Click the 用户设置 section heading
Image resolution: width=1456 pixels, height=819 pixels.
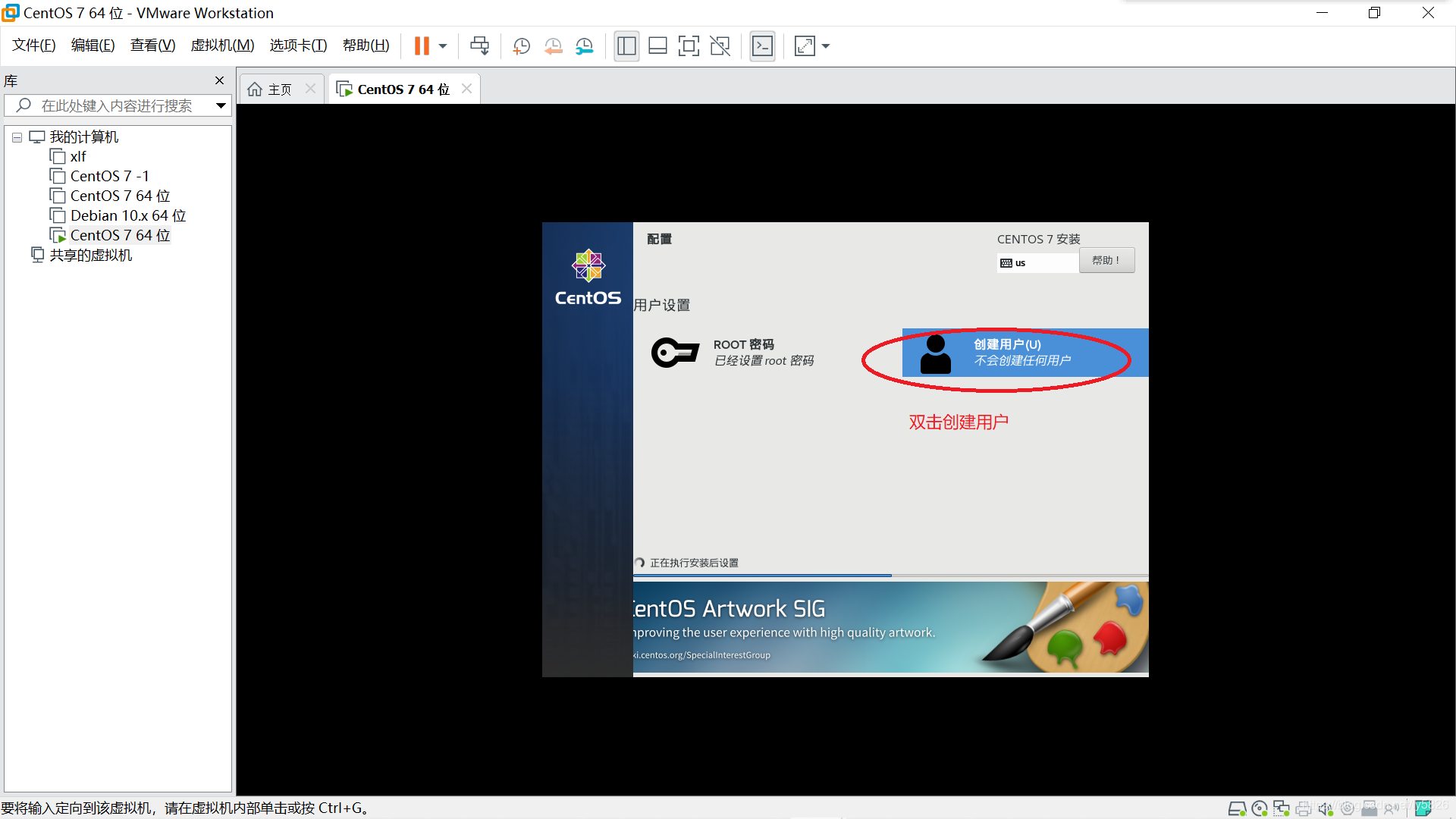point(662,306)
